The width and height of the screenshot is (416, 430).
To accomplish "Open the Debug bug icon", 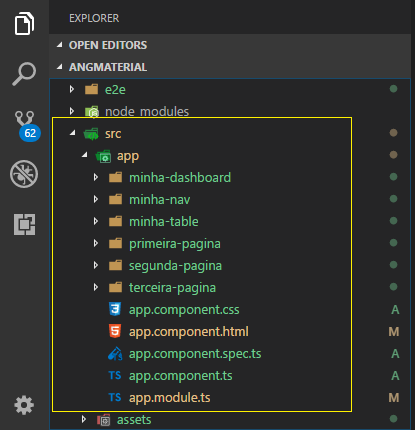I will click(x=24, y=174).
